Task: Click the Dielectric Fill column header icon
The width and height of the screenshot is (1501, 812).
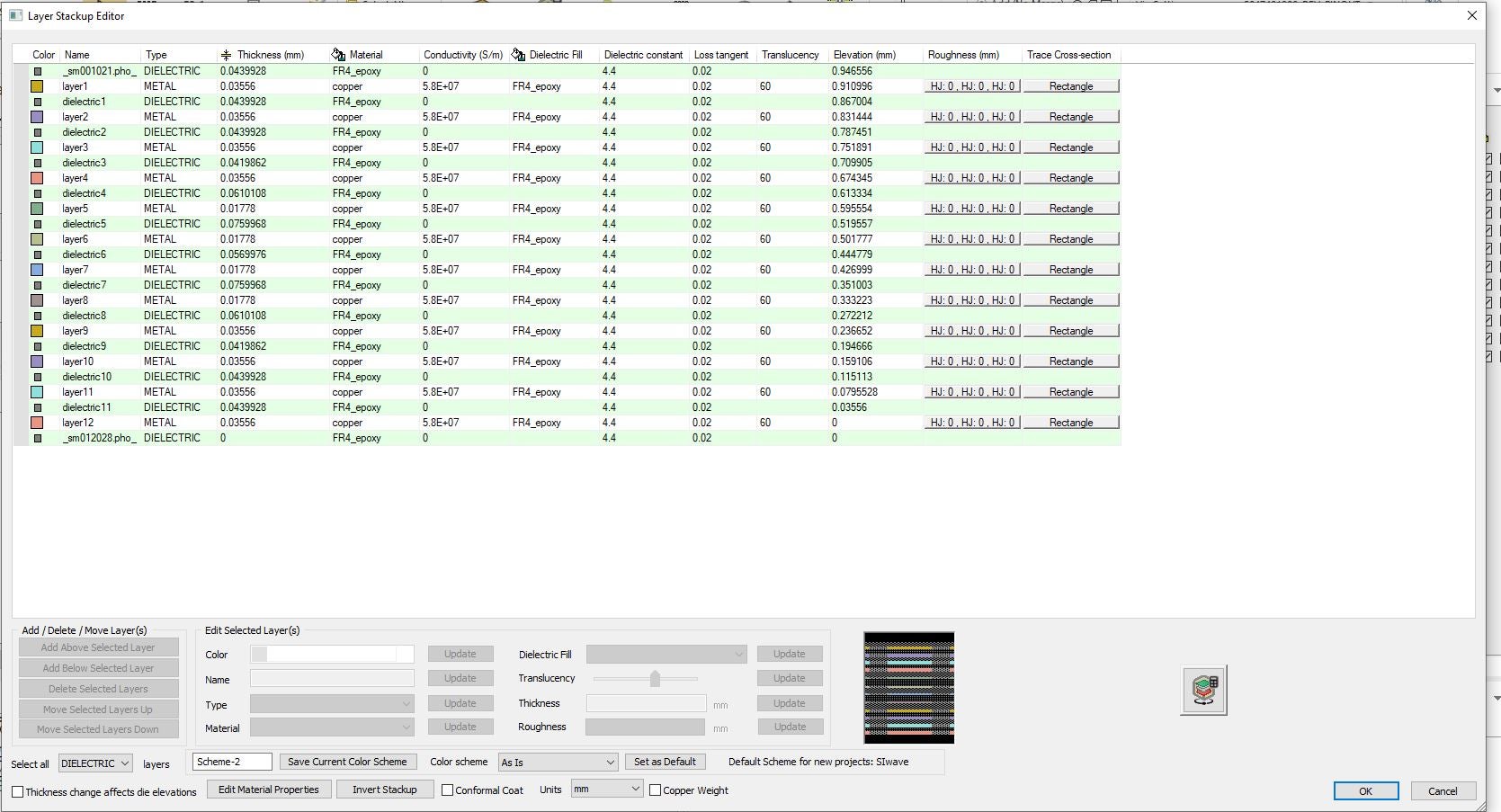Action: coord(518,55)
